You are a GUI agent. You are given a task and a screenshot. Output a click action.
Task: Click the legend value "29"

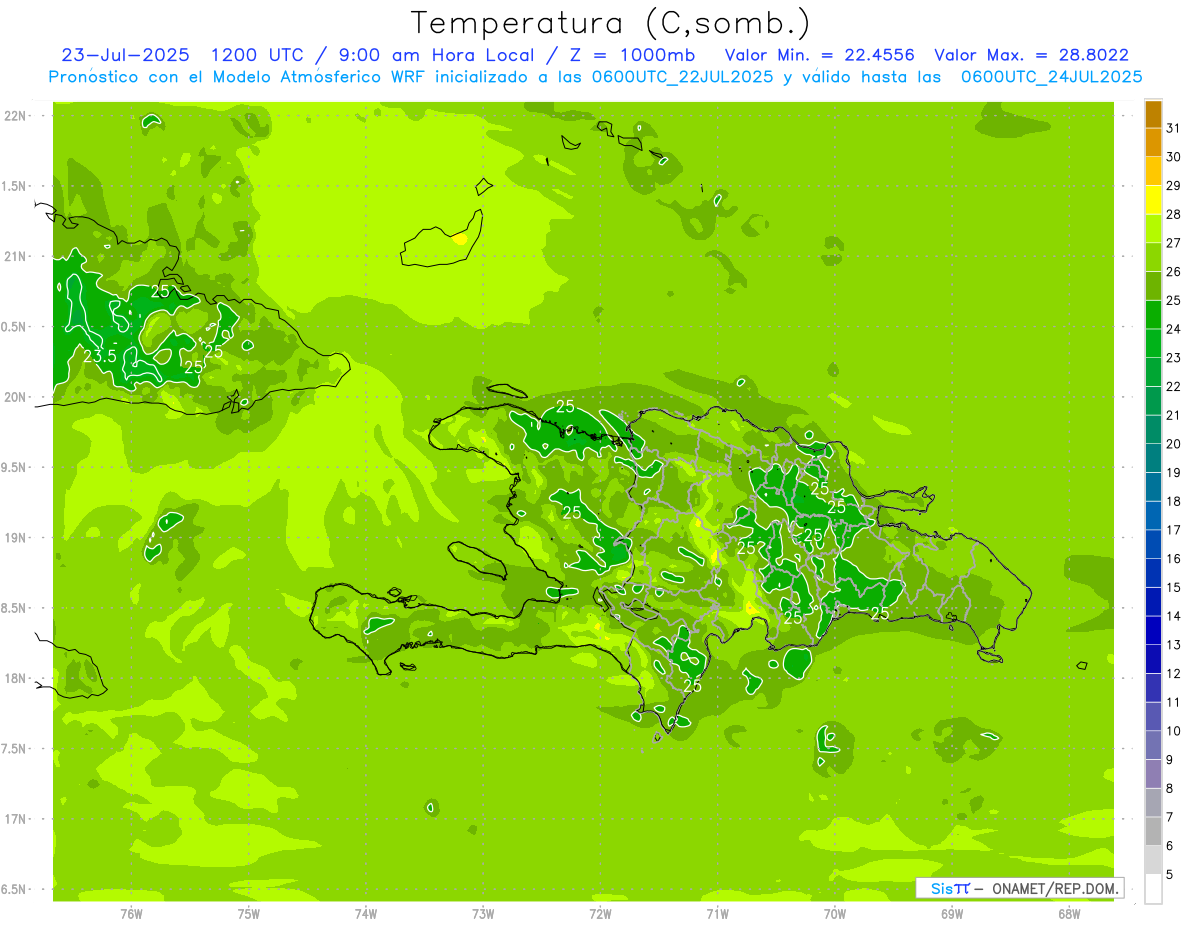click(x=1174, y=186)
